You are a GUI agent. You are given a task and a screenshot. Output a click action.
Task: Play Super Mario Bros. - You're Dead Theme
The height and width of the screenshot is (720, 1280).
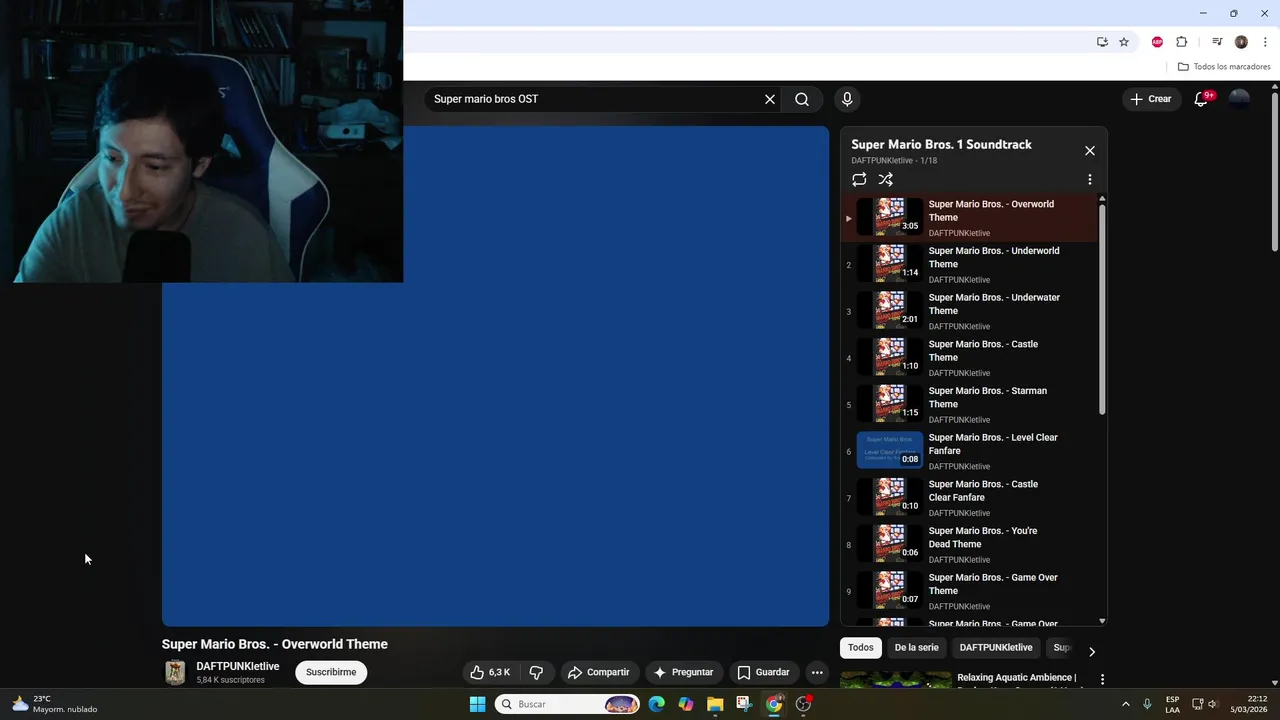970,545
